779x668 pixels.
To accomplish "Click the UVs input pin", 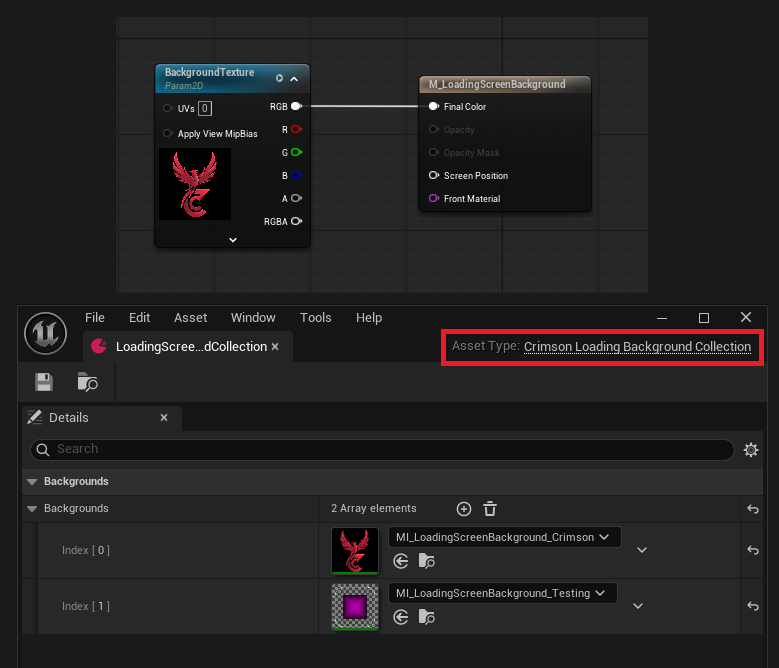I will 168,108.
